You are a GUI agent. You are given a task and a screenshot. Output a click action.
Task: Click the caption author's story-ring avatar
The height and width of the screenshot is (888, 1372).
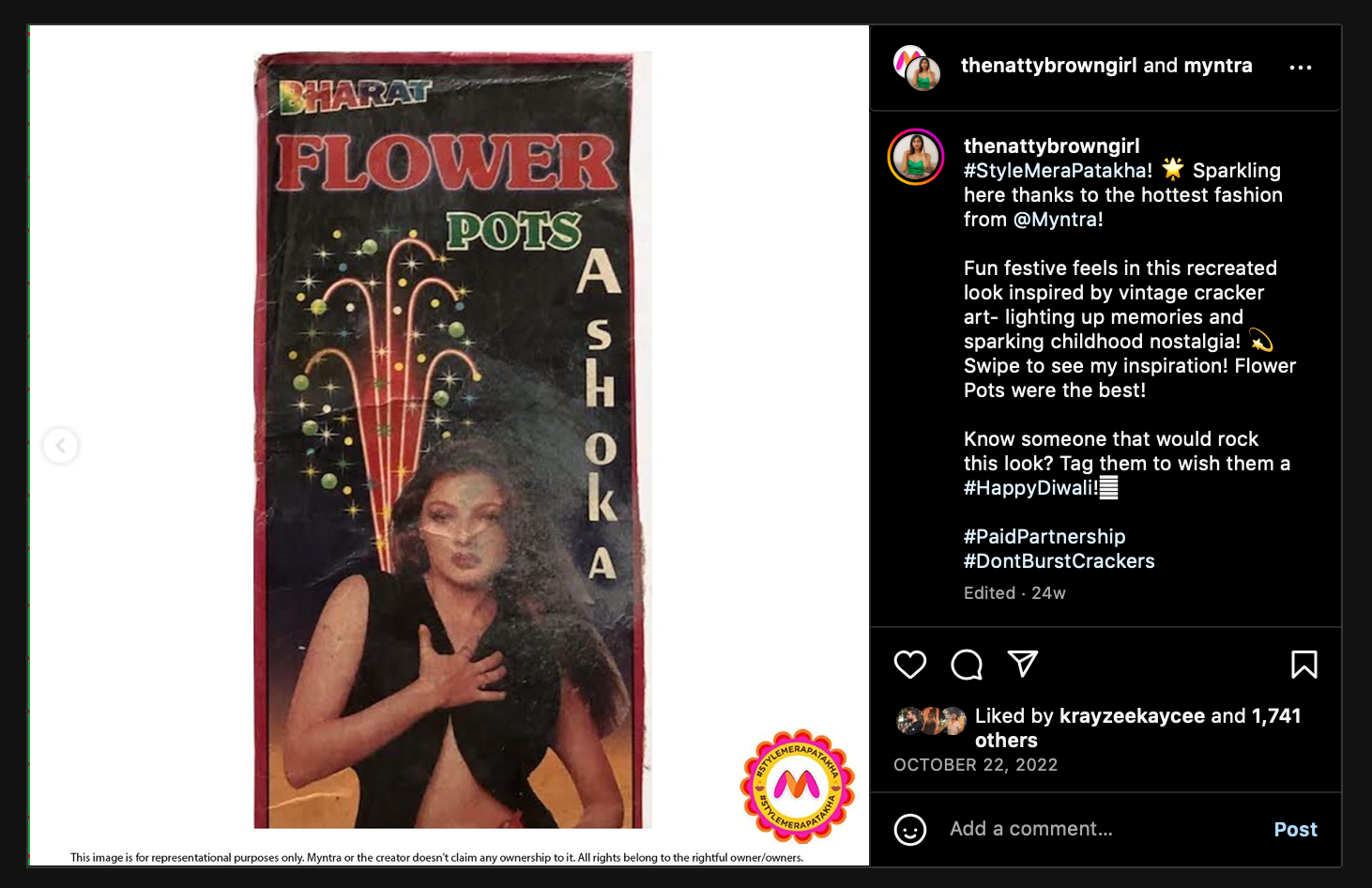tap(916, 157)
